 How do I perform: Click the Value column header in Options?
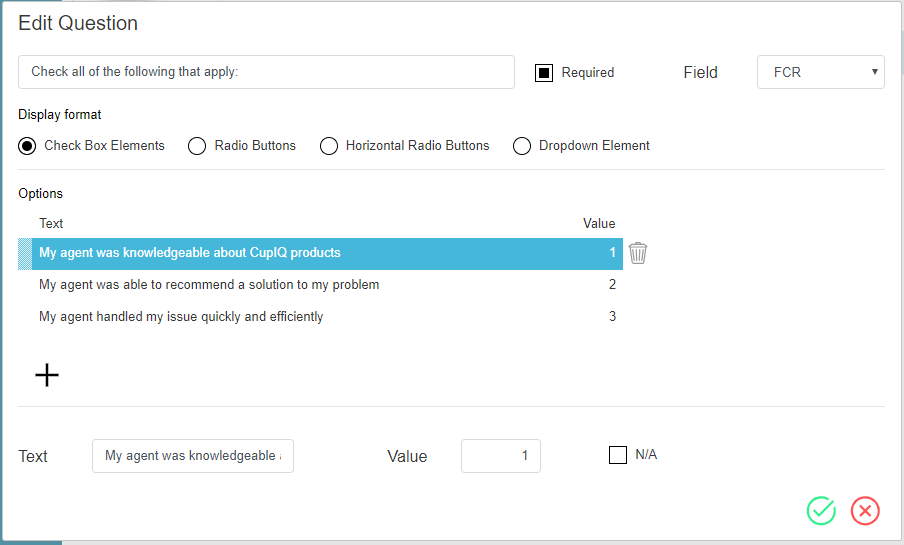599,223
